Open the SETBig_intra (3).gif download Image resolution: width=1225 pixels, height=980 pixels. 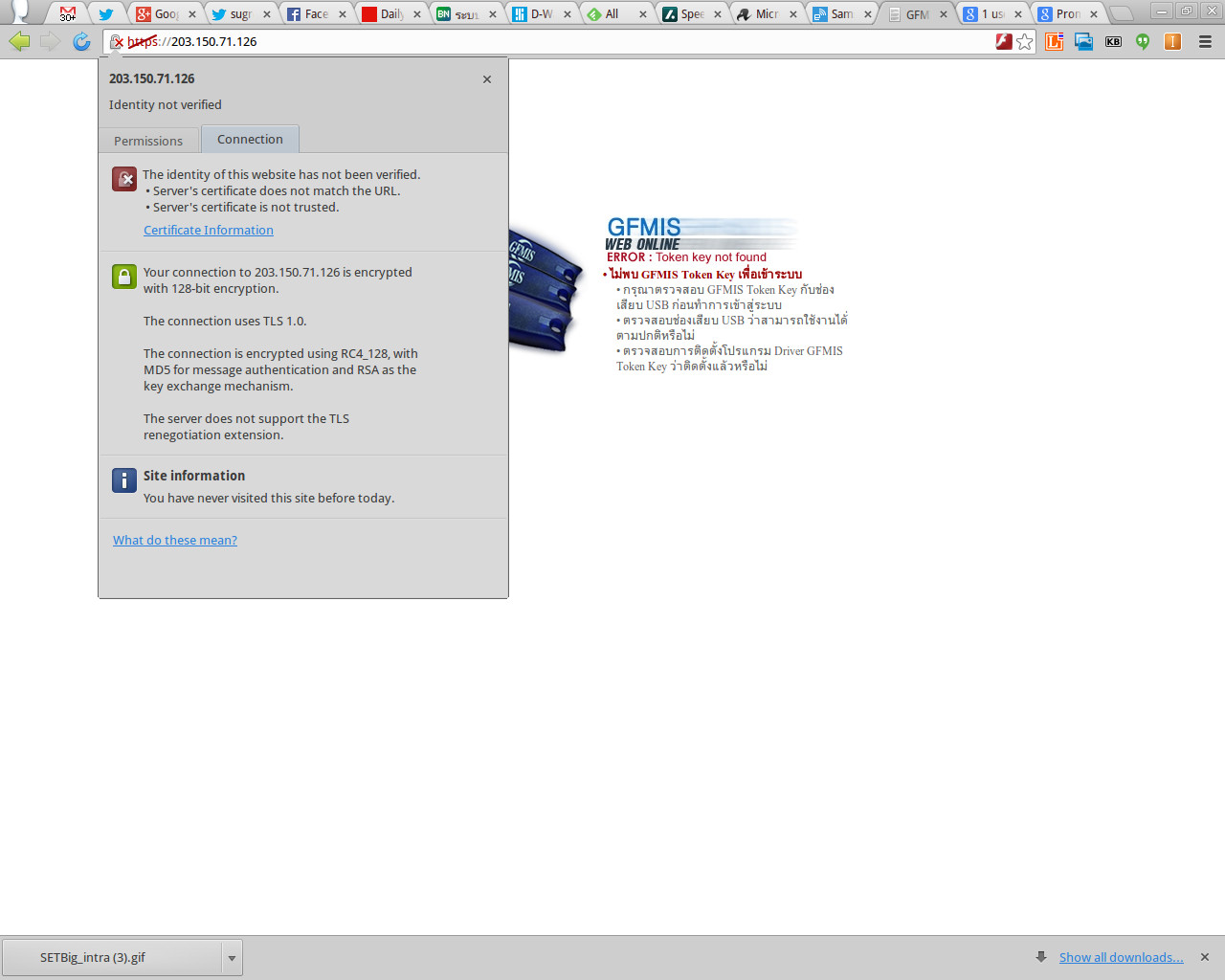[112, 957]
